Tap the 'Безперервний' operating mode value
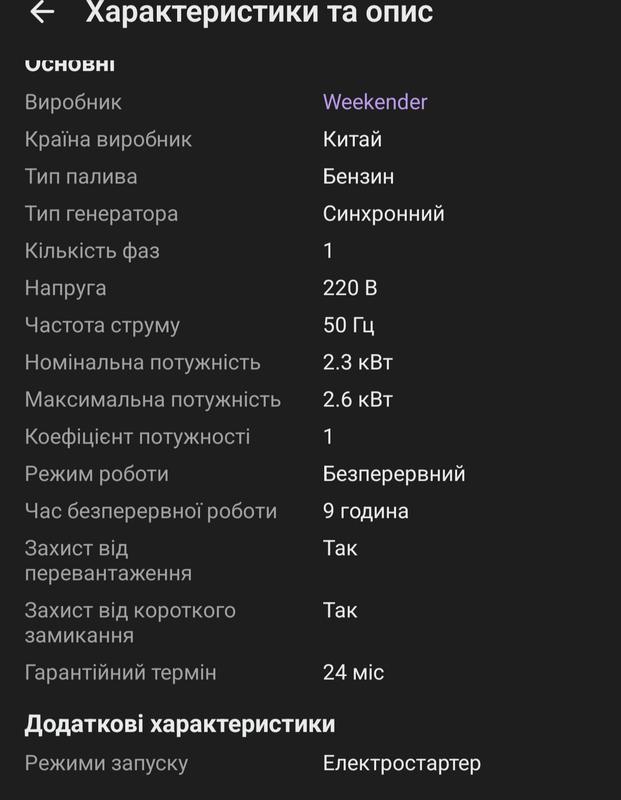 click(394, 474)
